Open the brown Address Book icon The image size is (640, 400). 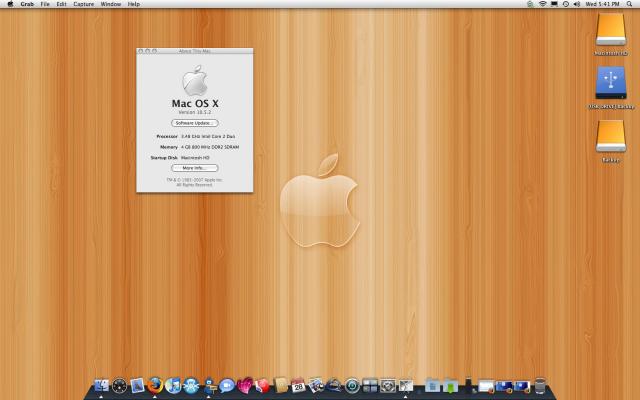[x=280, y=385]
